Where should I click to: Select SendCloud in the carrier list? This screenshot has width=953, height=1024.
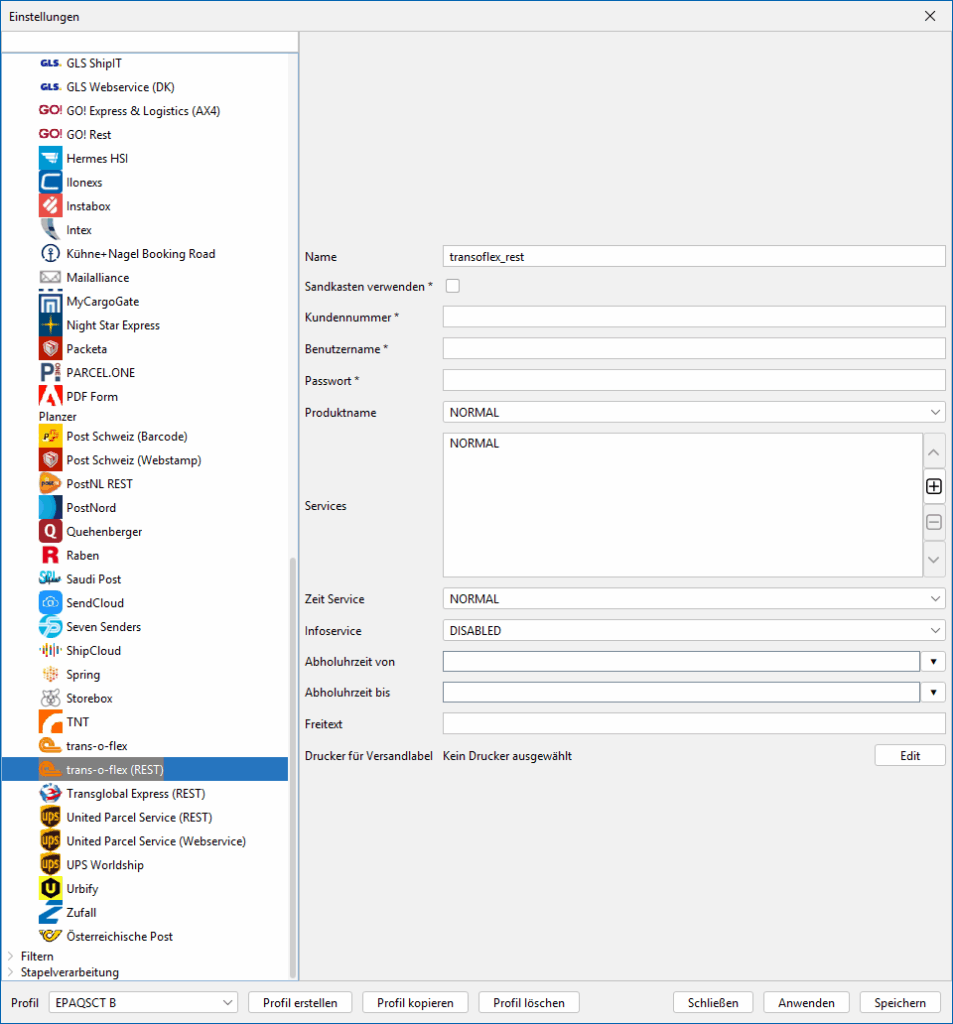pyautogui.click(x=95, y=603)
